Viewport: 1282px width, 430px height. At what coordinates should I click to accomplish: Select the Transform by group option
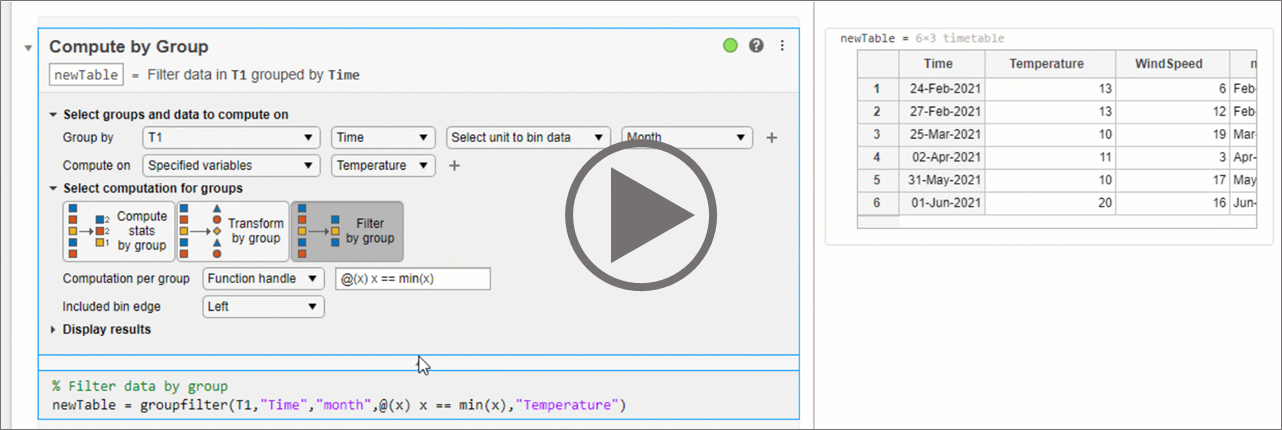pyautogui.click(x=231, y=231)
